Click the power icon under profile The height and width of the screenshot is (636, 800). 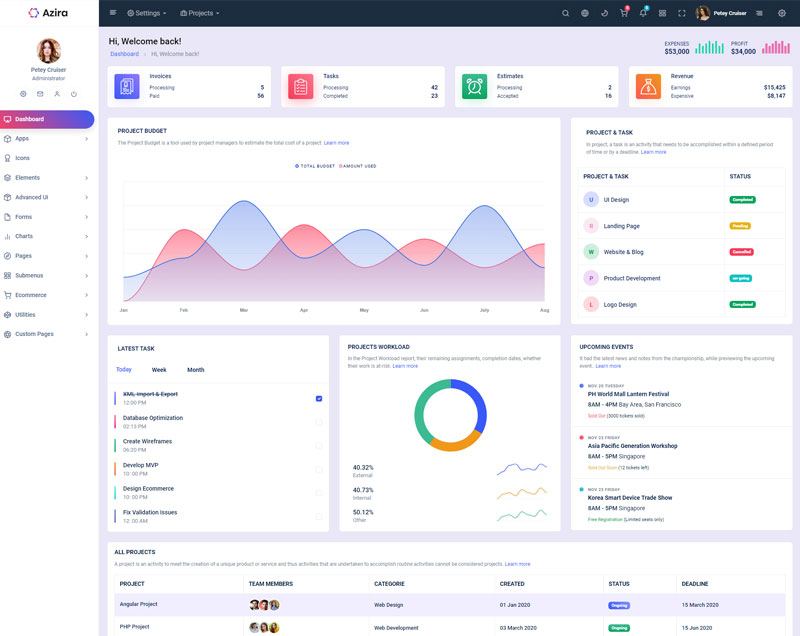pos(74,94)
